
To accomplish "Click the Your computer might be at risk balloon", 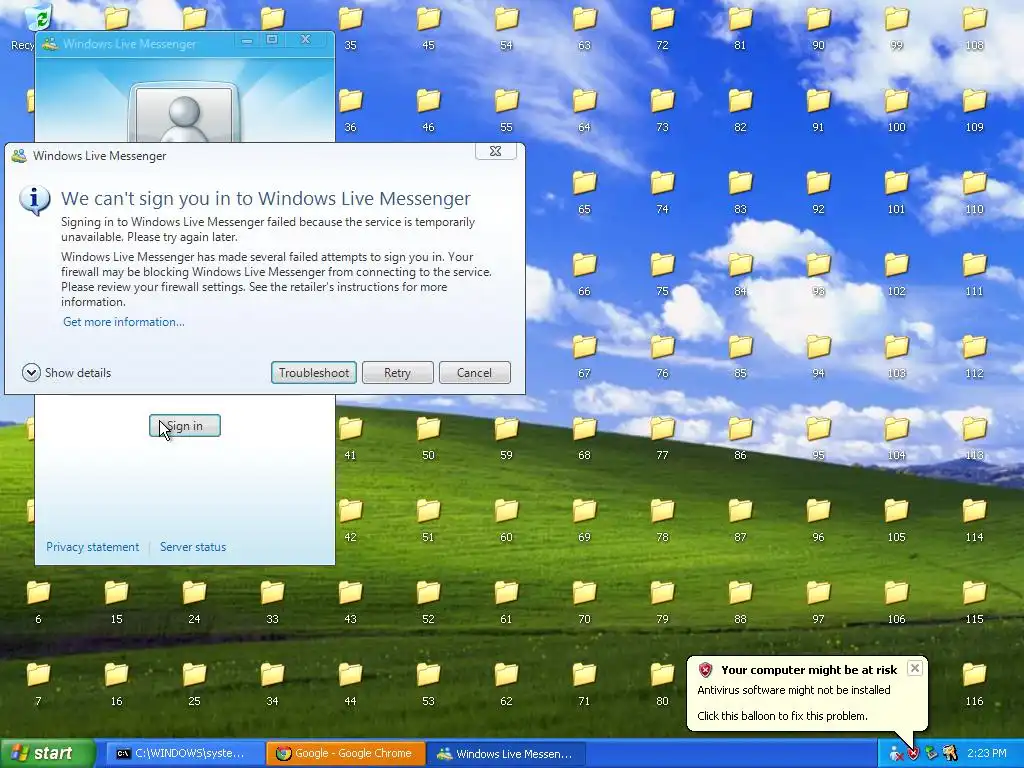I will click(807, 694).
